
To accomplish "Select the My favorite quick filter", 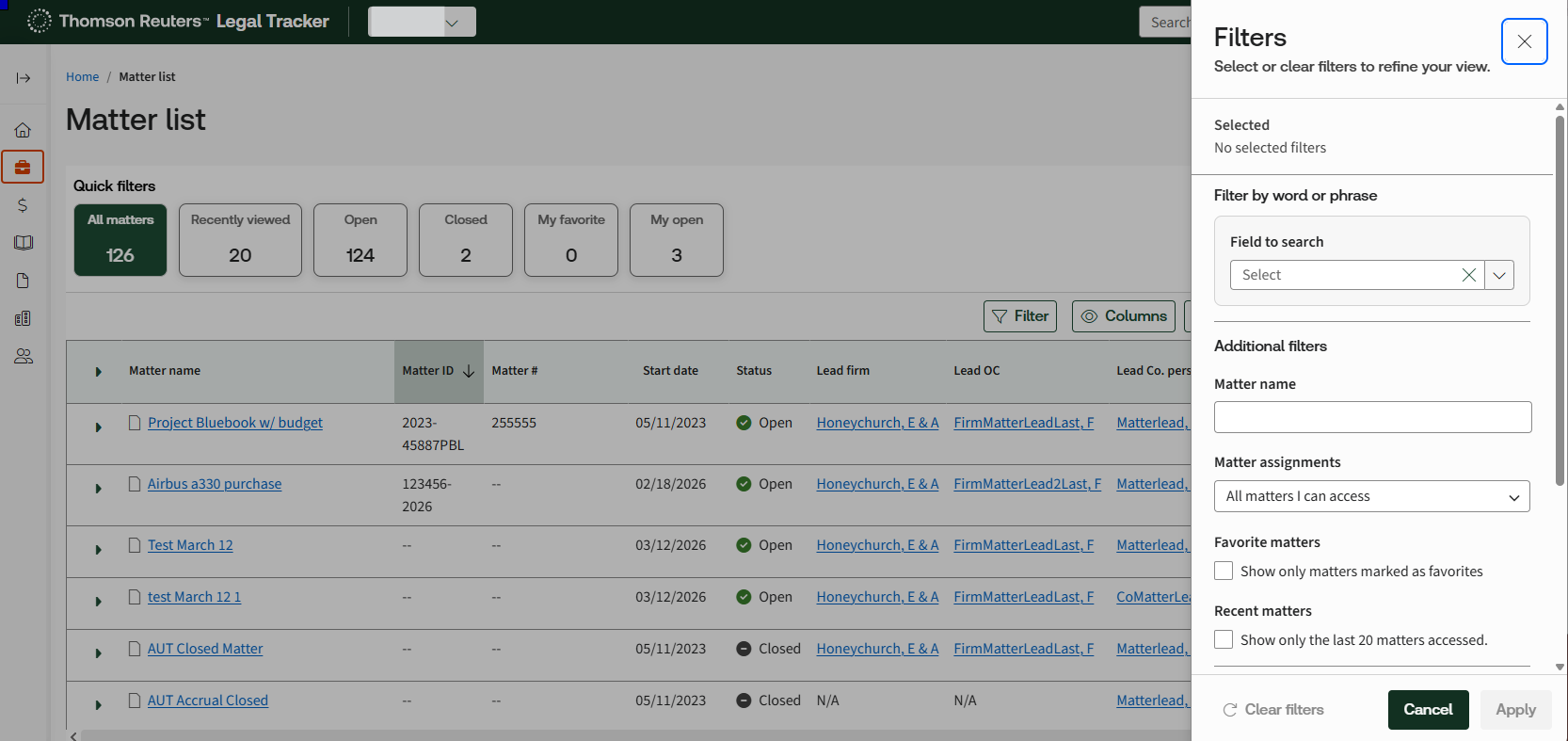I will click(571, 240).
